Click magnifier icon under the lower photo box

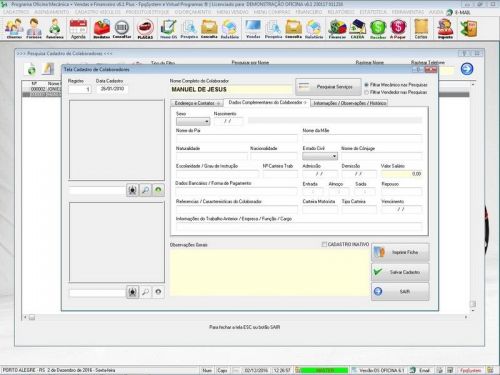[x=145, y=292]
